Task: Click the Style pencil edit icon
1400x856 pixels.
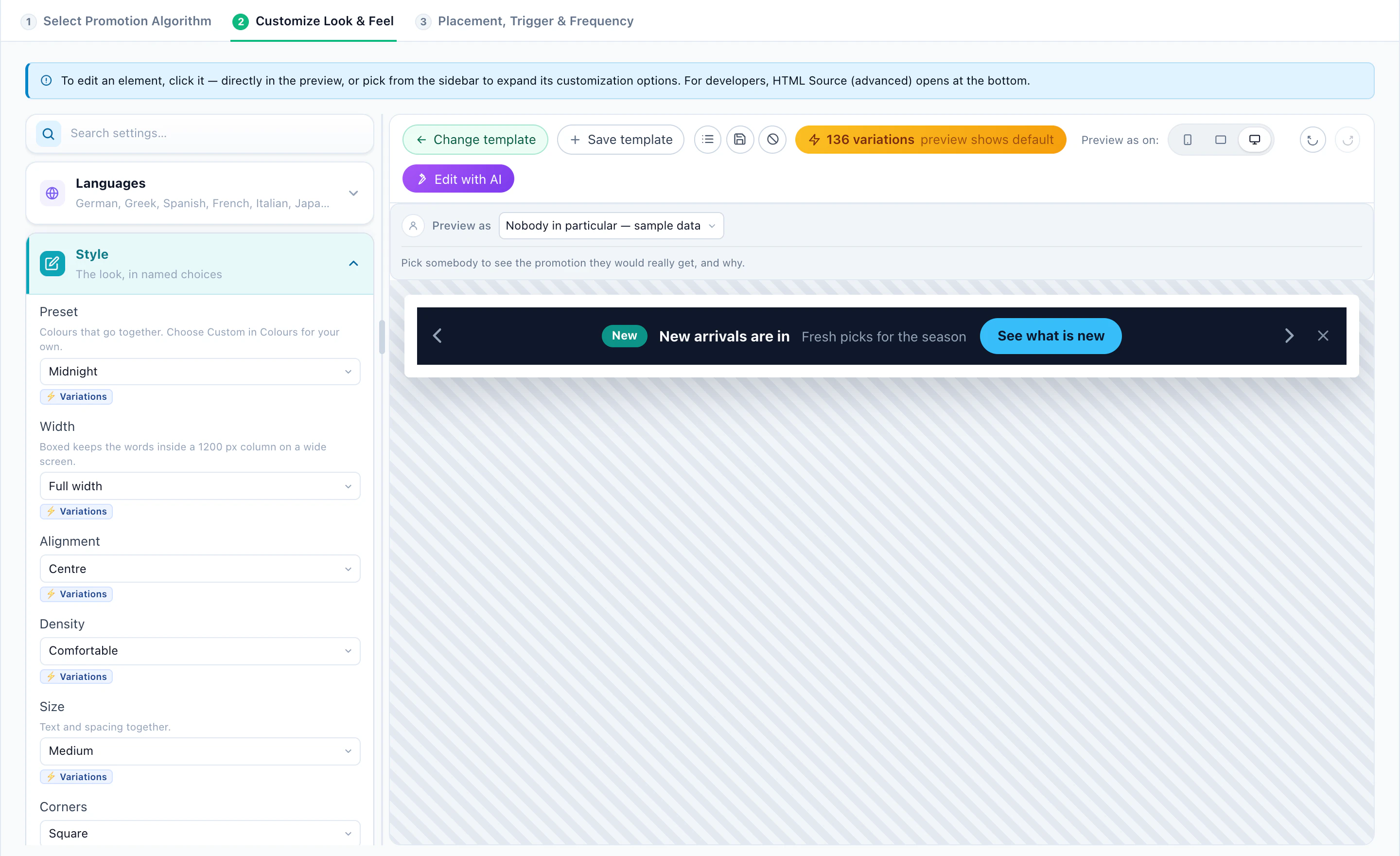Action: coord(52,263)
